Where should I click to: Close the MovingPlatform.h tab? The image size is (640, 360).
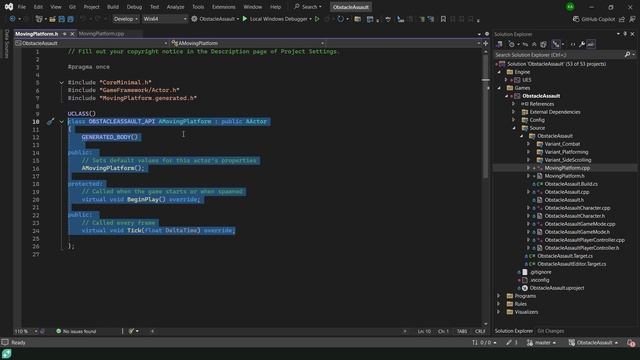click(72, 34)
